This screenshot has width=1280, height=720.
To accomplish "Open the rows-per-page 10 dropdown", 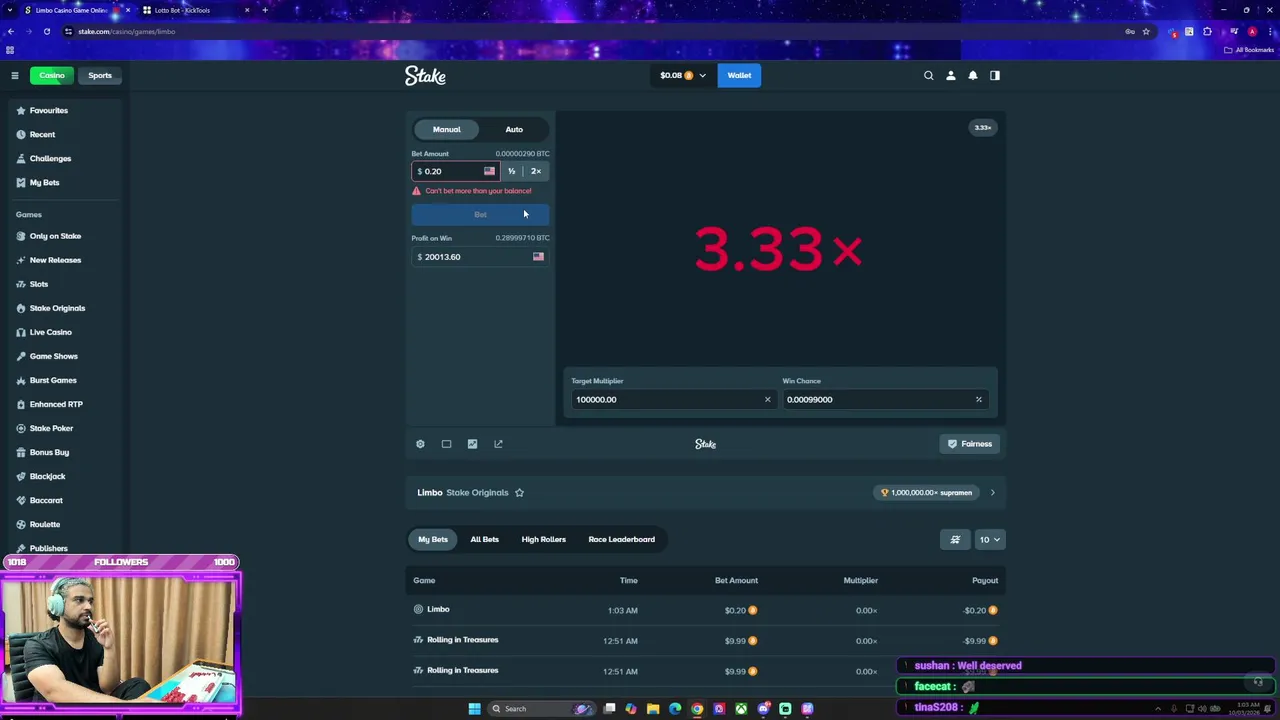I will point(989,539).
